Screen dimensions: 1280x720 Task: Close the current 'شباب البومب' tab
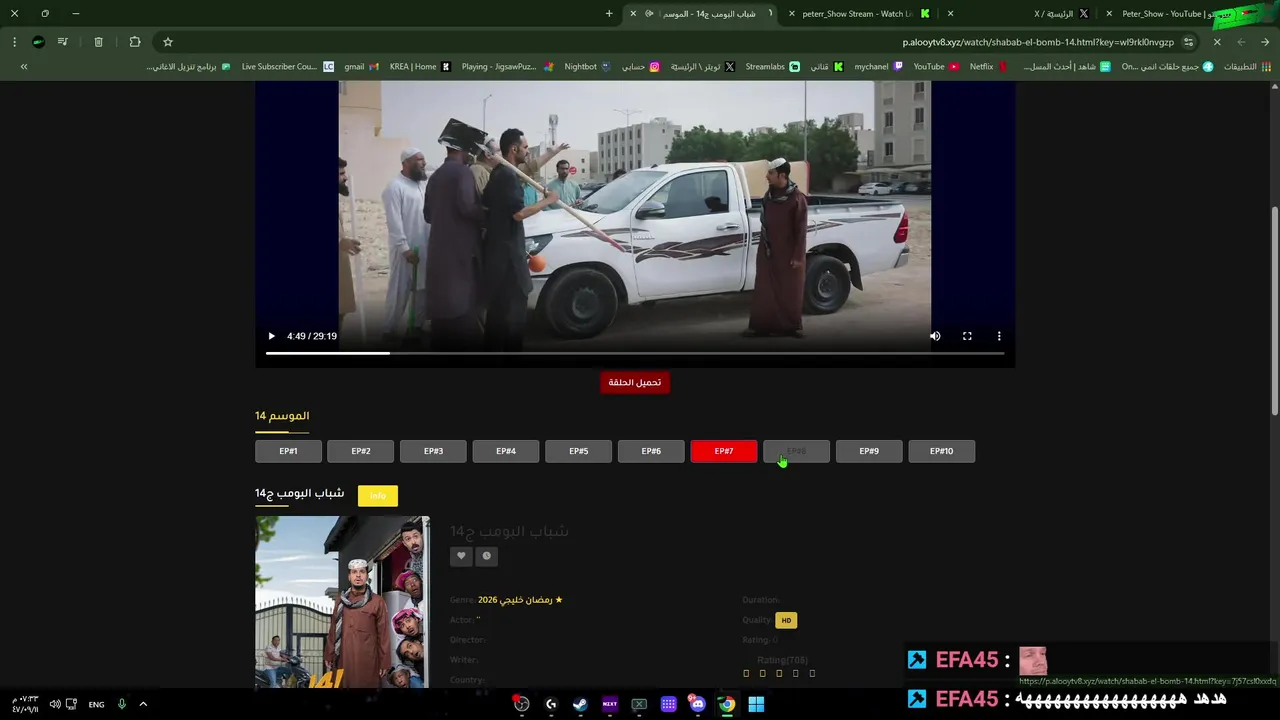pyautogui.click(x=633, y=14)
